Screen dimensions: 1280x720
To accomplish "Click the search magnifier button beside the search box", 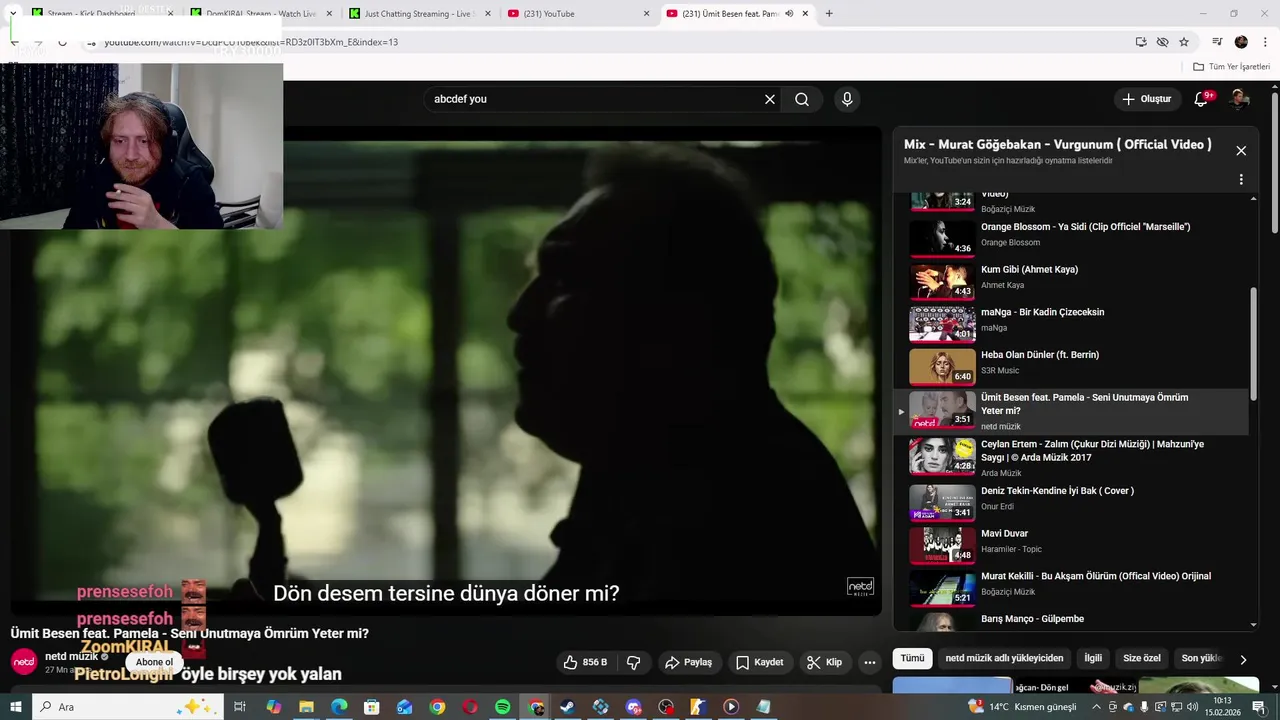I will (802, 99).
